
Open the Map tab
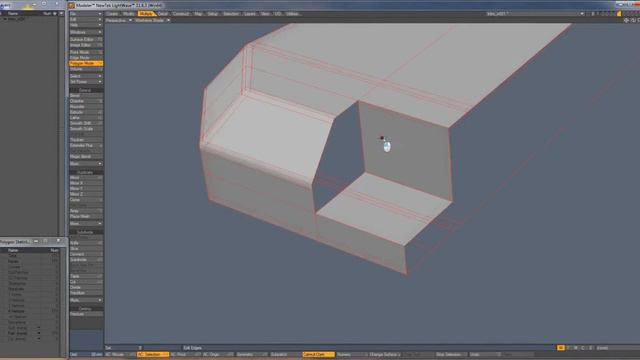point(198,14)
